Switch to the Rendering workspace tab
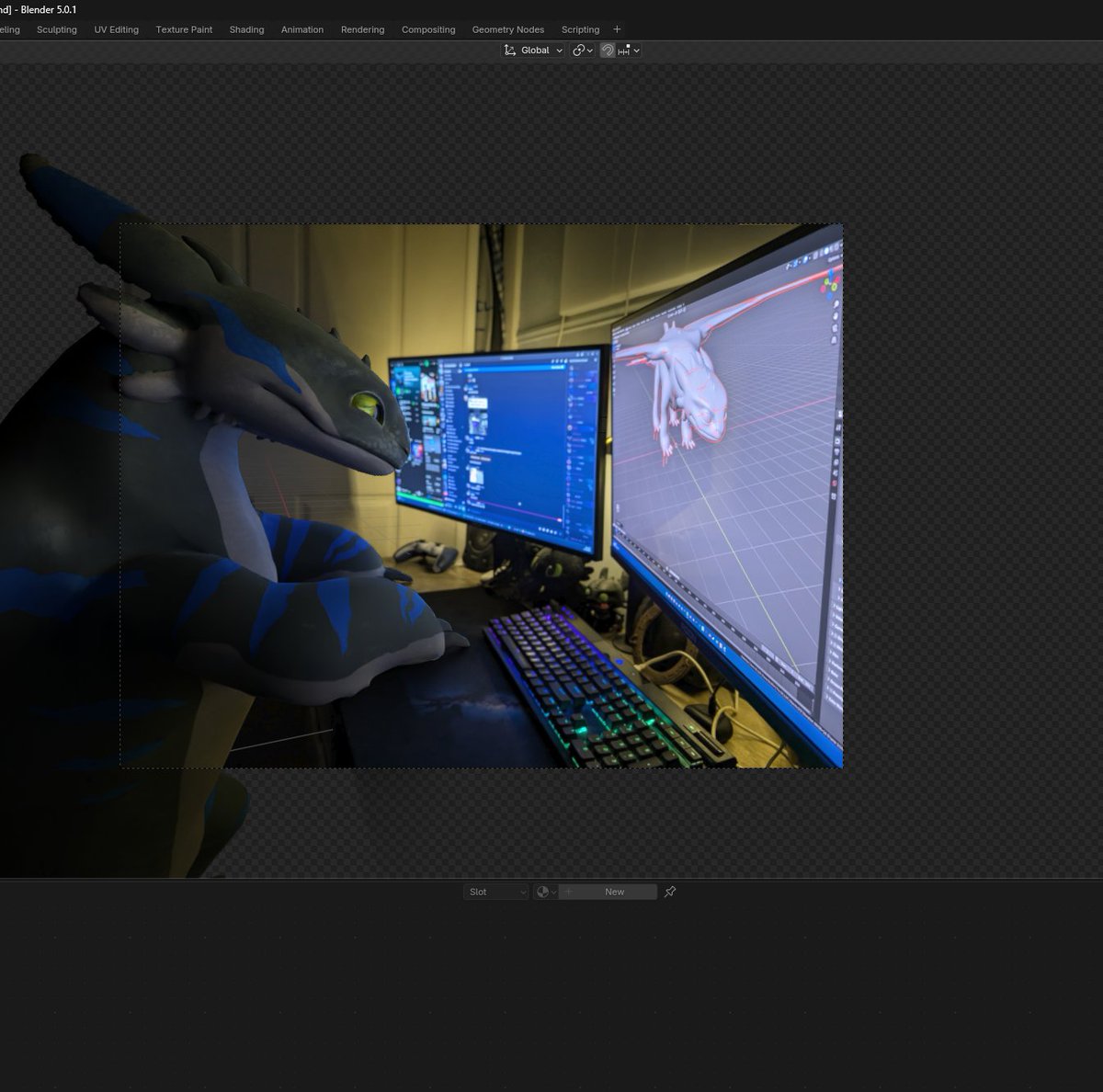Image resolution: width=1103 pixels, height=1092 pixels. (x=363, y=29)
